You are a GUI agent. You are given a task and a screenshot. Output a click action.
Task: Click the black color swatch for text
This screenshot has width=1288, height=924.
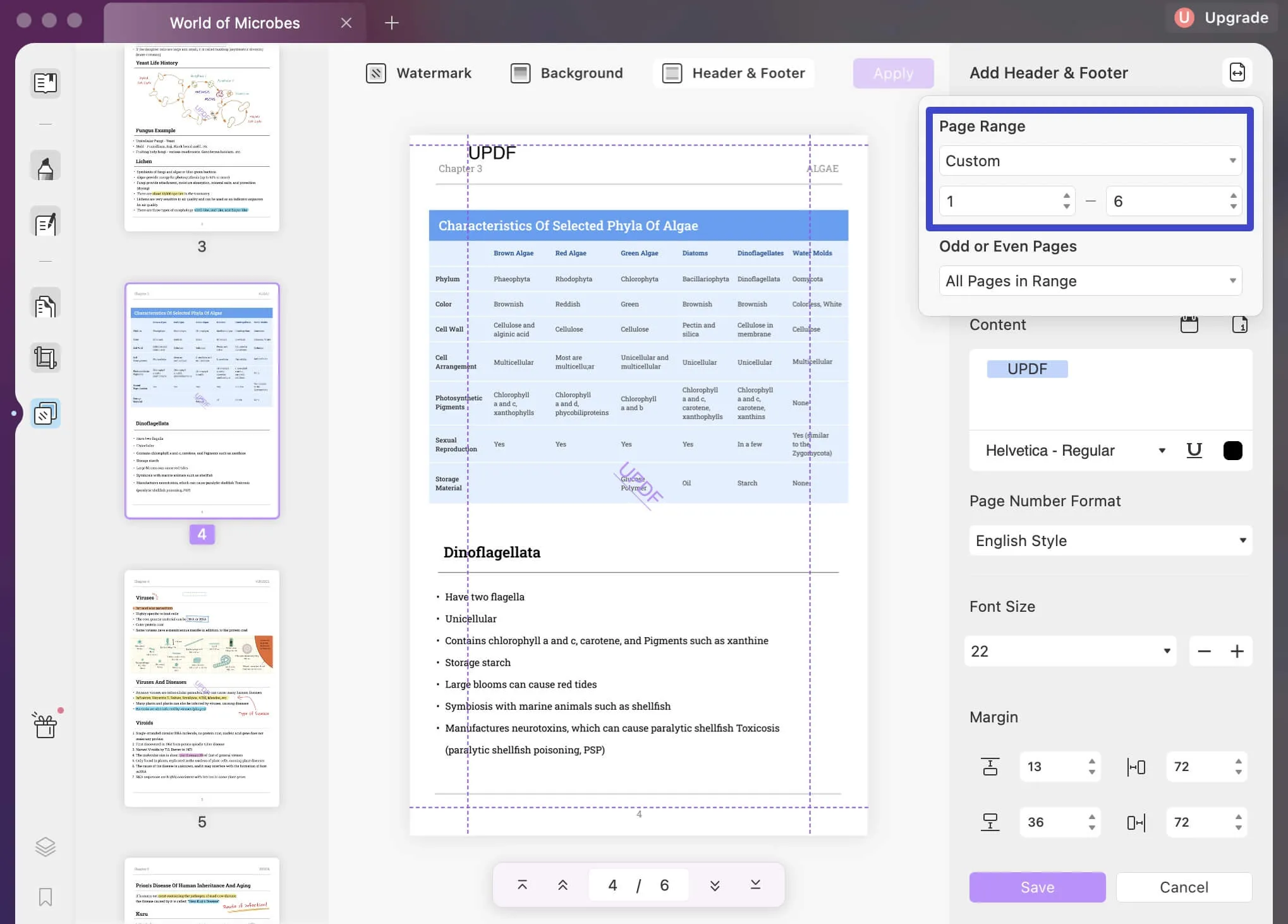point(1233,450)
